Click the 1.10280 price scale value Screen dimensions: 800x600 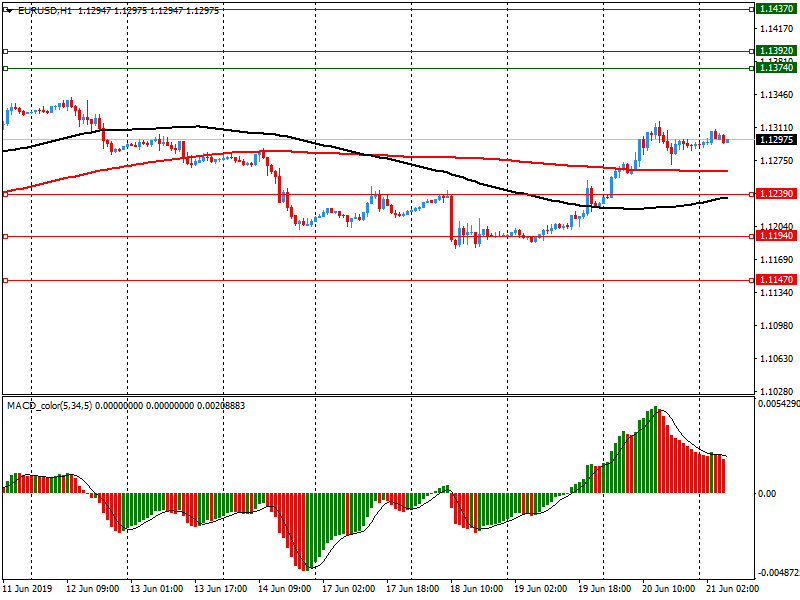tap(777, 392)
